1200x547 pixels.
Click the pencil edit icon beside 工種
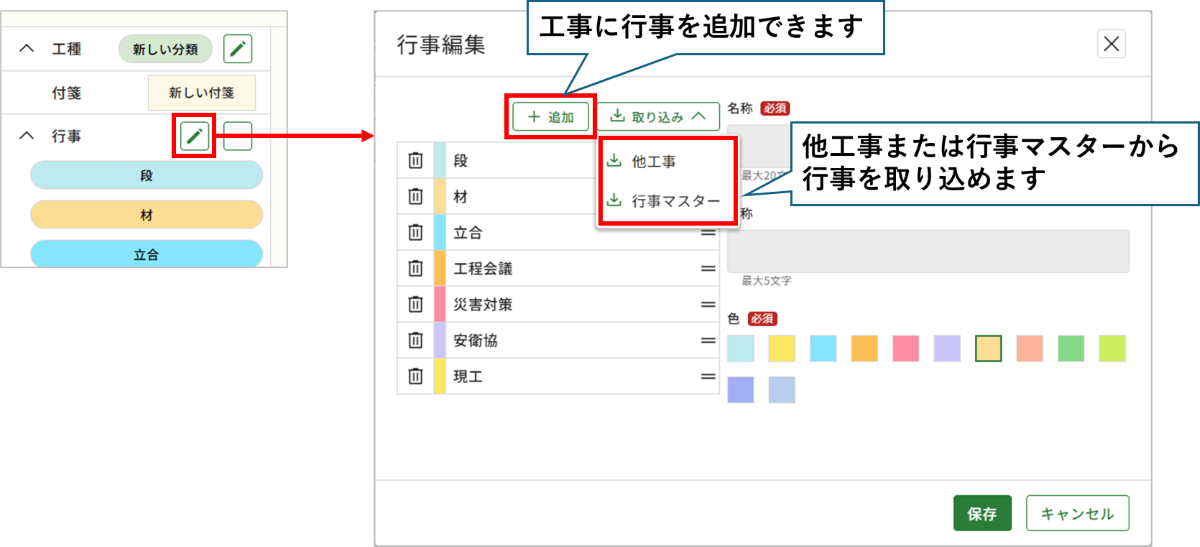tap(237, 48)
